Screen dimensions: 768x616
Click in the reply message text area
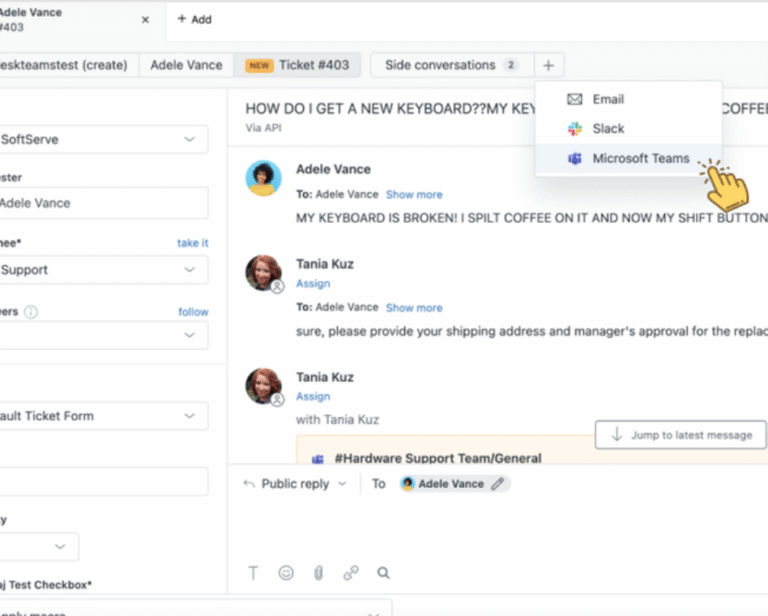[x=498, y=529]
